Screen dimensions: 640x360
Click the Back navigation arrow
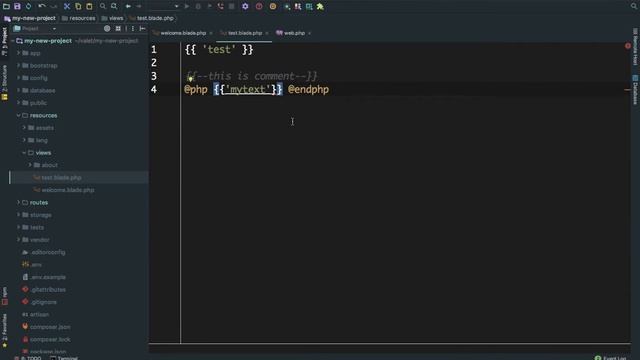coord(128,6)
